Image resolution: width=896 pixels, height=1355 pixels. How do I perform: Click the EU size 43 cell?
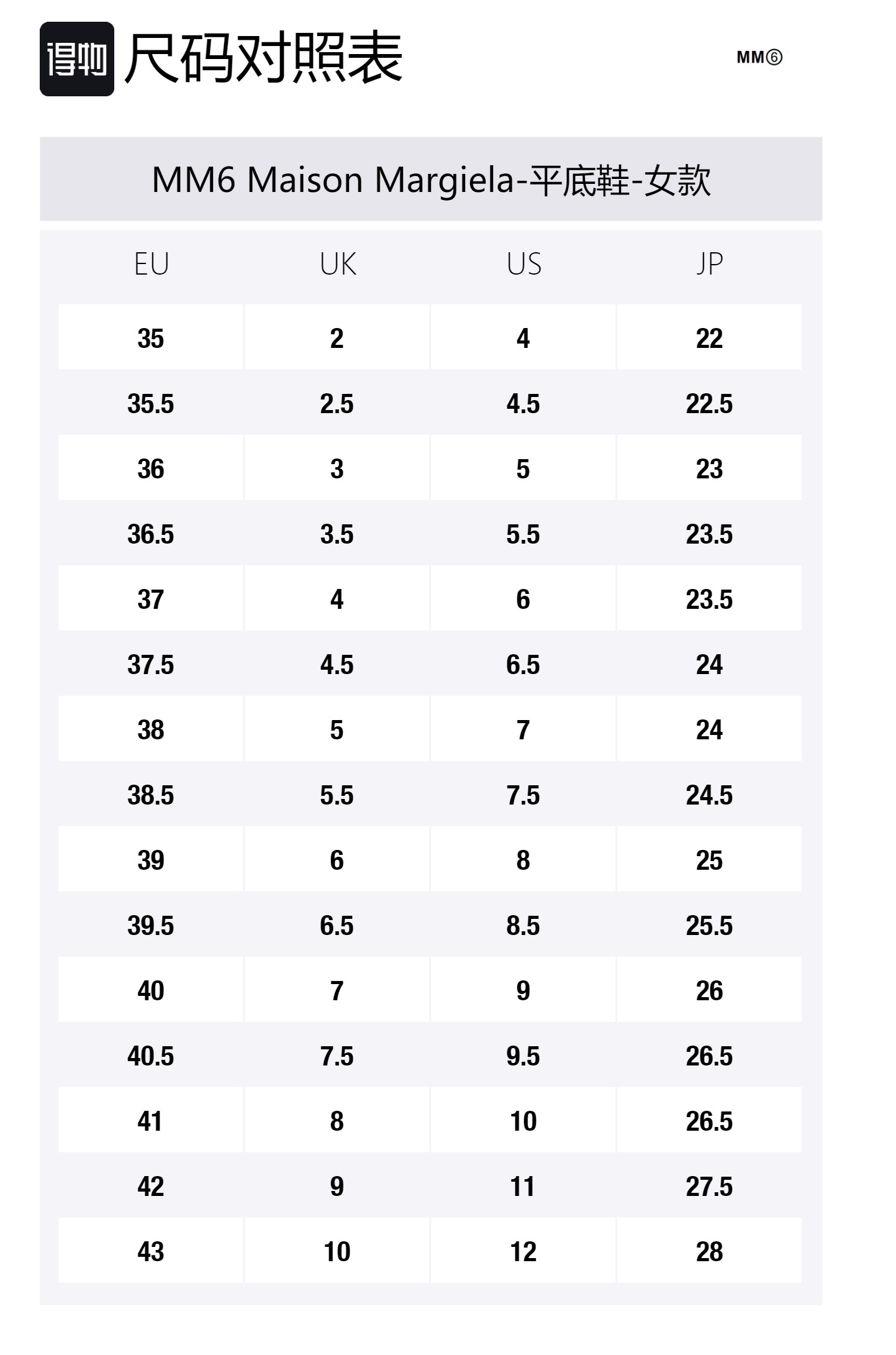pyautogui.click(x=151, y=1252)
